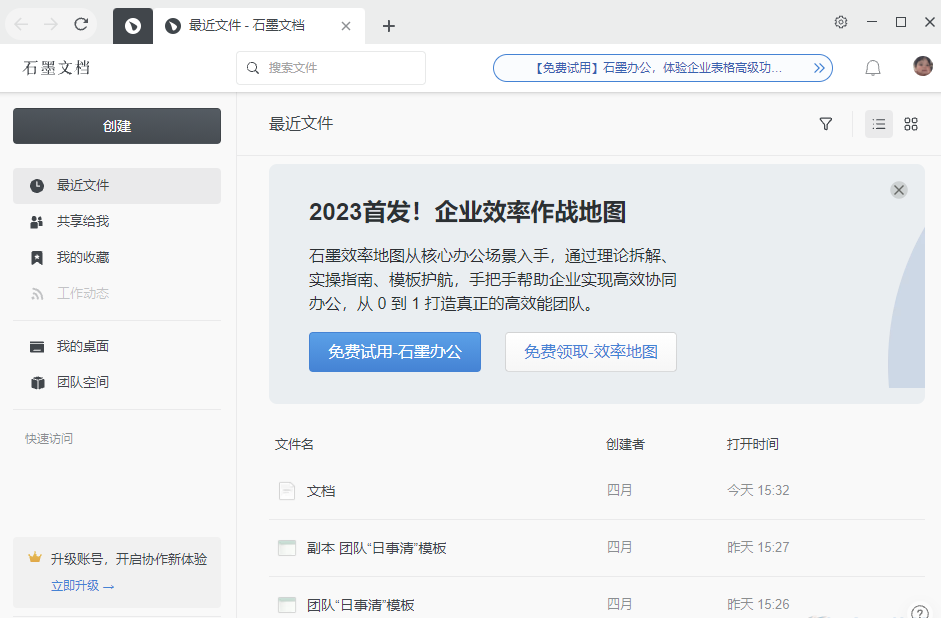Click the cube icon beside 团队空间
The height and width of the screenshot is (618, 941).
click(37, 383)
